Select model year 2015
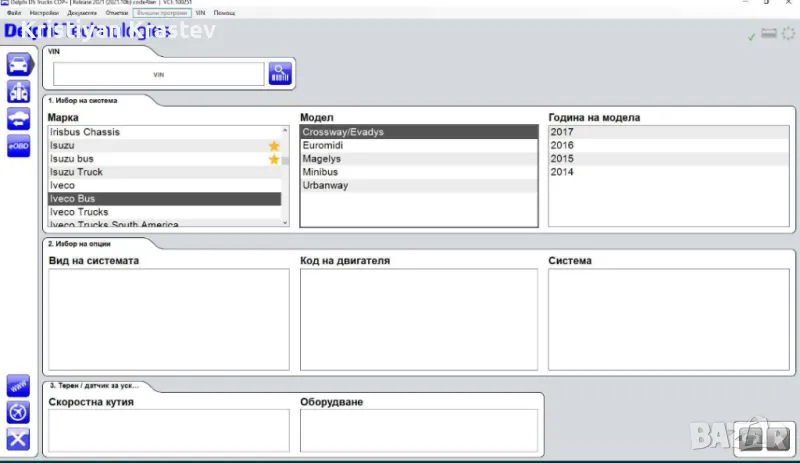Image resolution: width=800 pixels, height=463 pixels. (562, 159)
